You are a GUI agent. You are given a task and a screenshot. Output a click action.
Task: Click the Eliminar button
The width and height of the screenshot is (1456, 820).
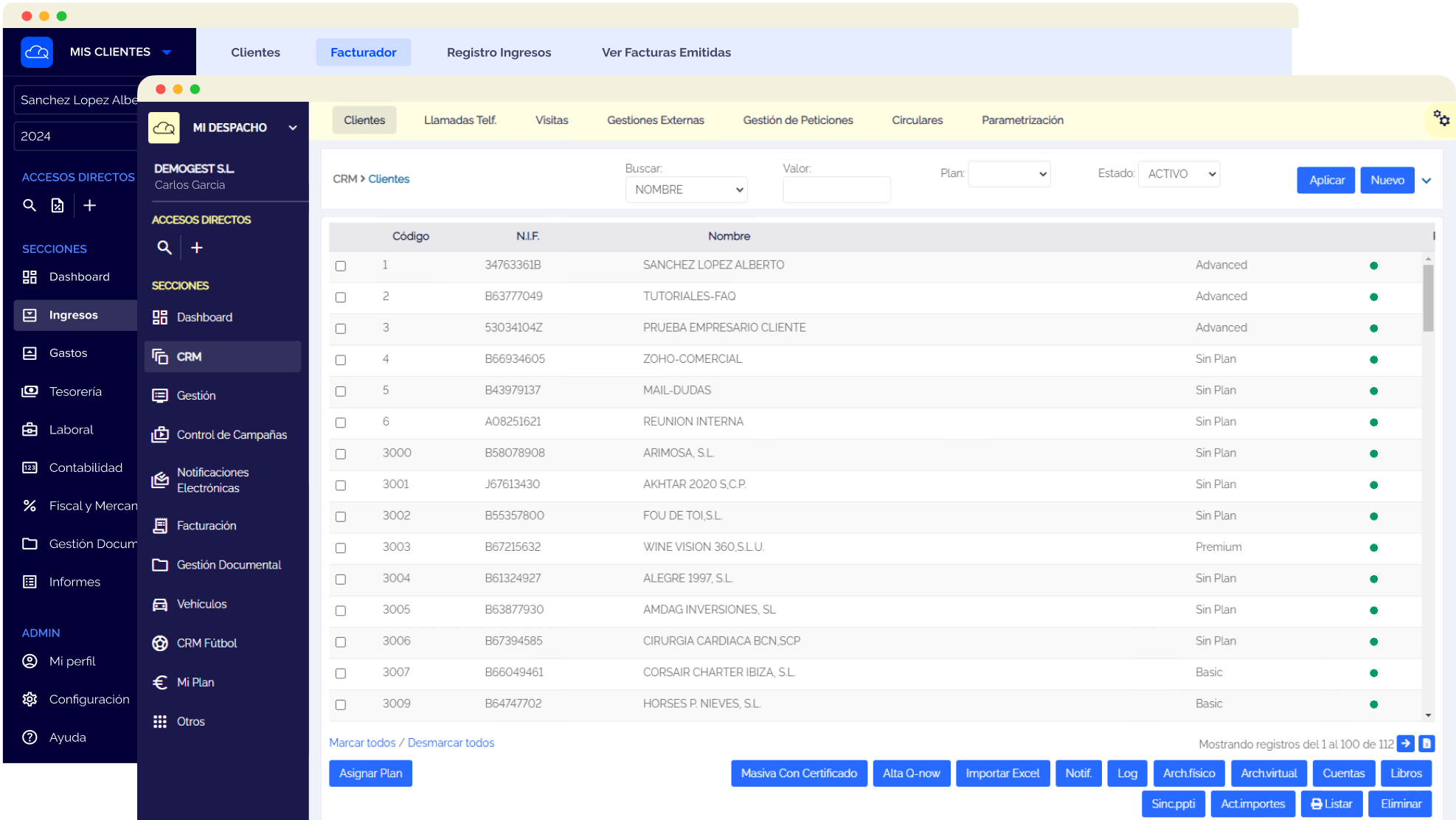[1401, 804]
